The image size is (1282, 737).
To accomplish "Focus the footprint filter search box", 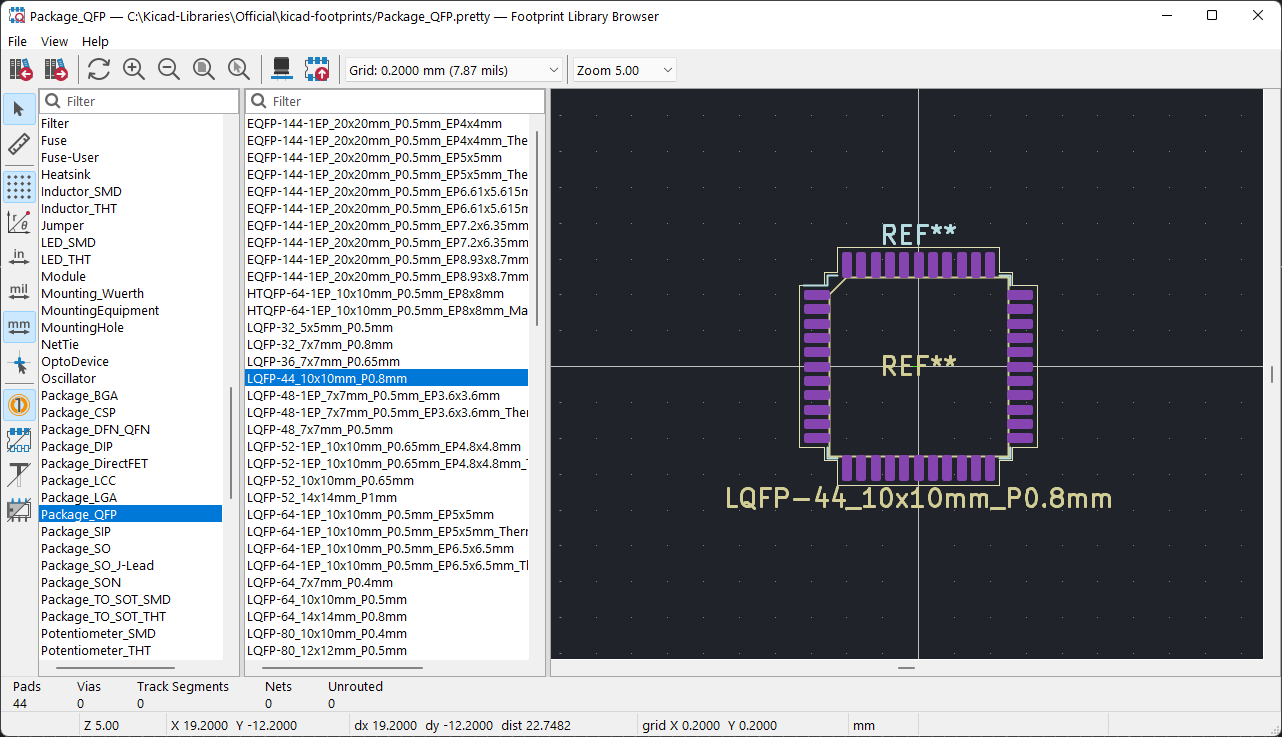I will 395,101.
